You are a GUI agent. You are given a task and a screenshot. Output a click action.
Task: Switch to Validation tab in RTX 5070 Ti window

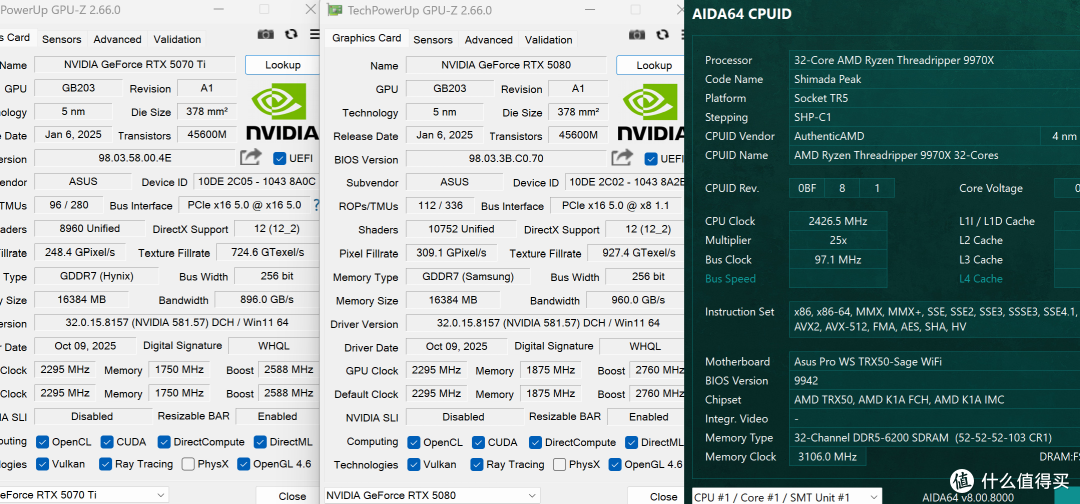point(177,39)
